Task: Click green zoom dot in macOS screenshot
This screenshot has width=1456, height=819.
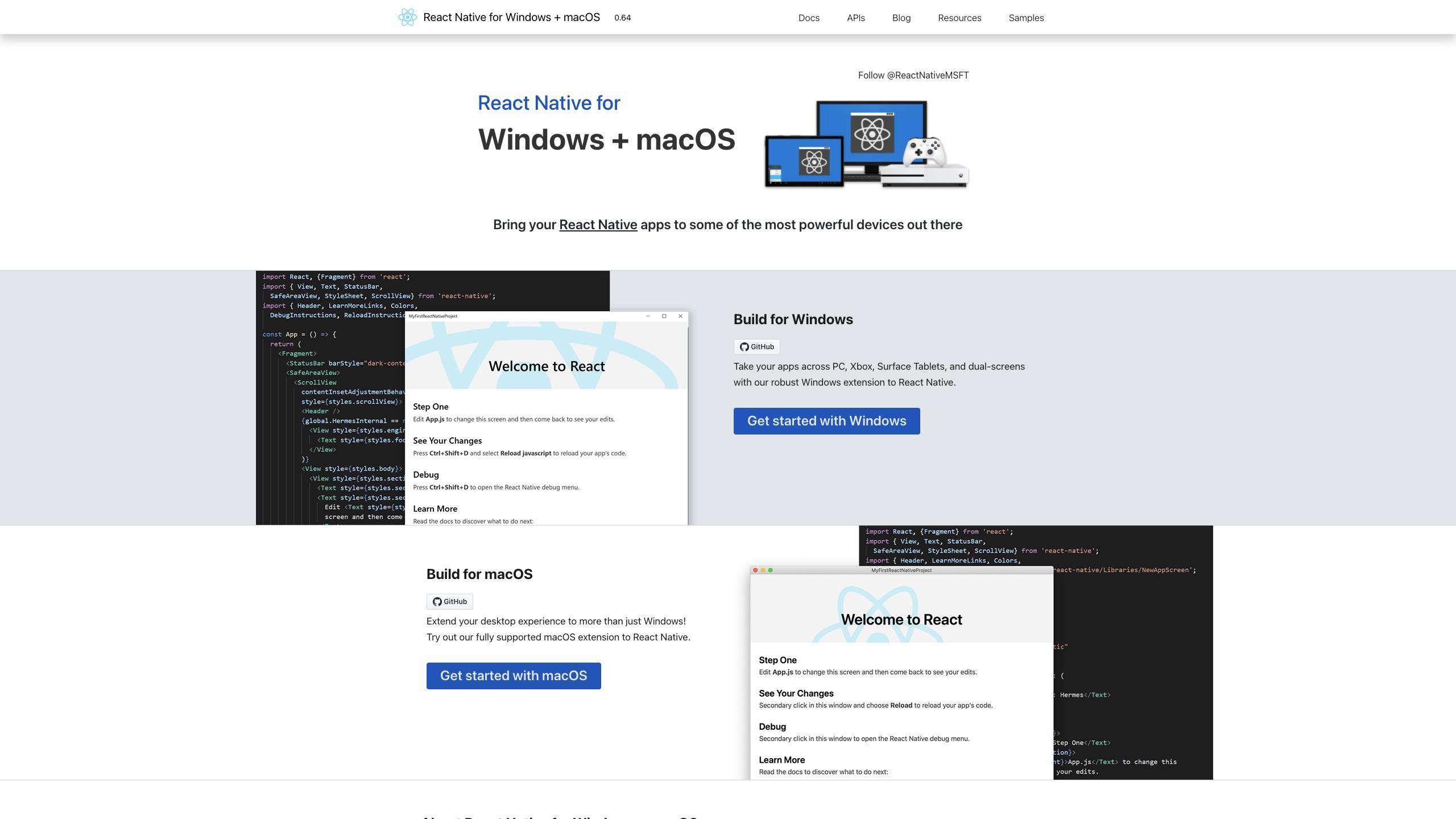Action: 771,570
